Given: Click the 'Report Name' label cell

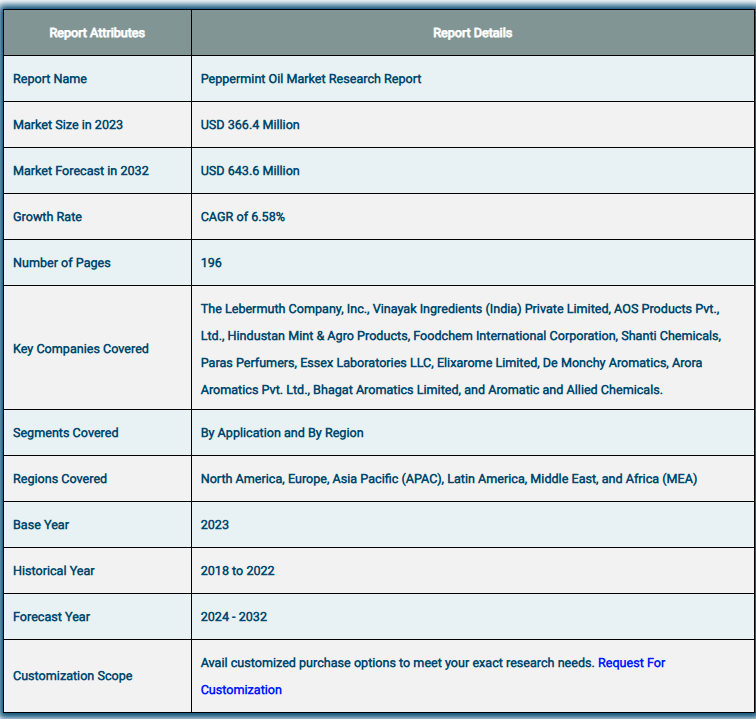Looking at the screenshot, I should click(x=97, y=79).
